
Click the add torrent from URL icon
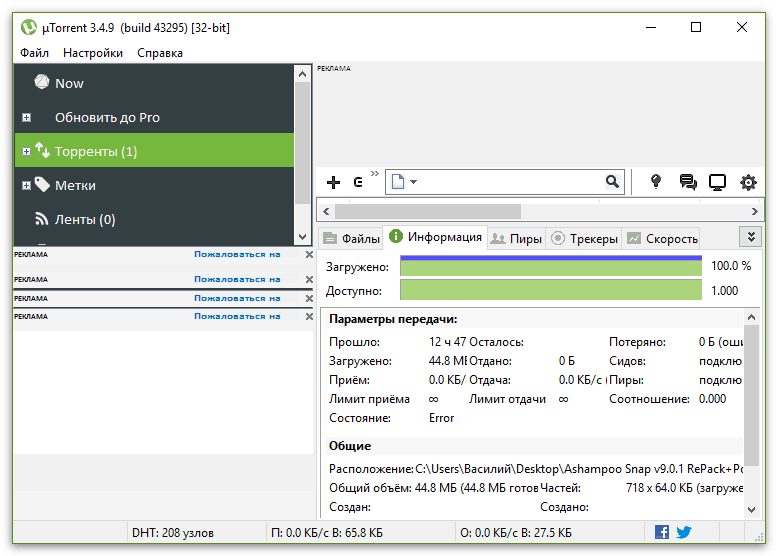(358, 182)
